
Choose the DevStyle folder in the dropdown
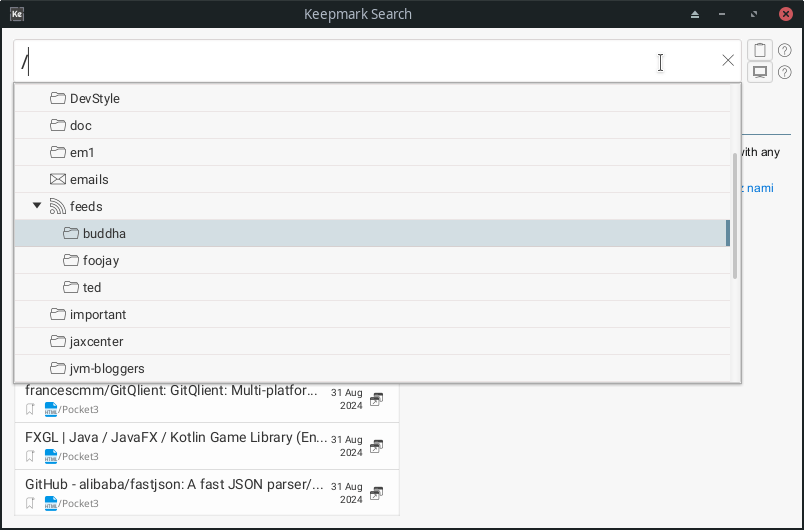click(94, 98)
